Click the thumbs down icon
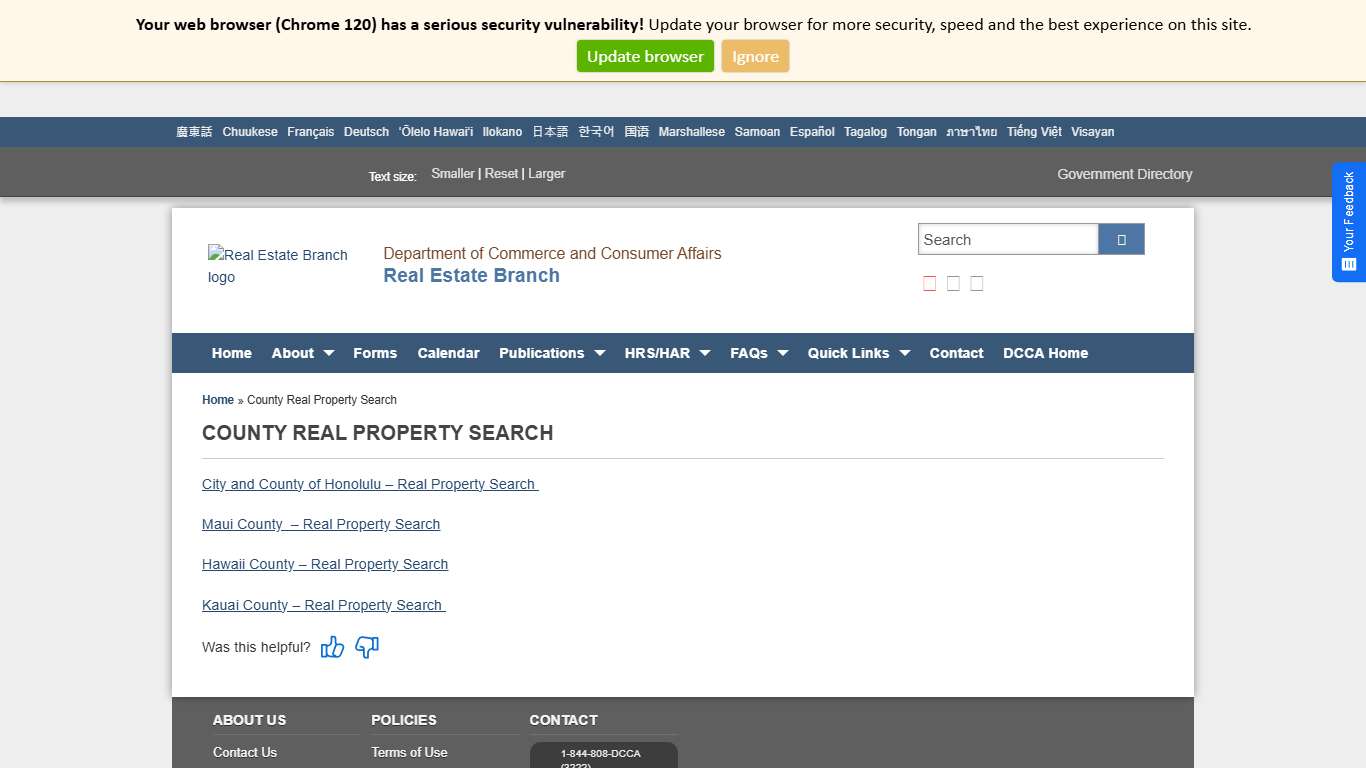The height and width of the screenshot is (768, 1366). (367, 647)
